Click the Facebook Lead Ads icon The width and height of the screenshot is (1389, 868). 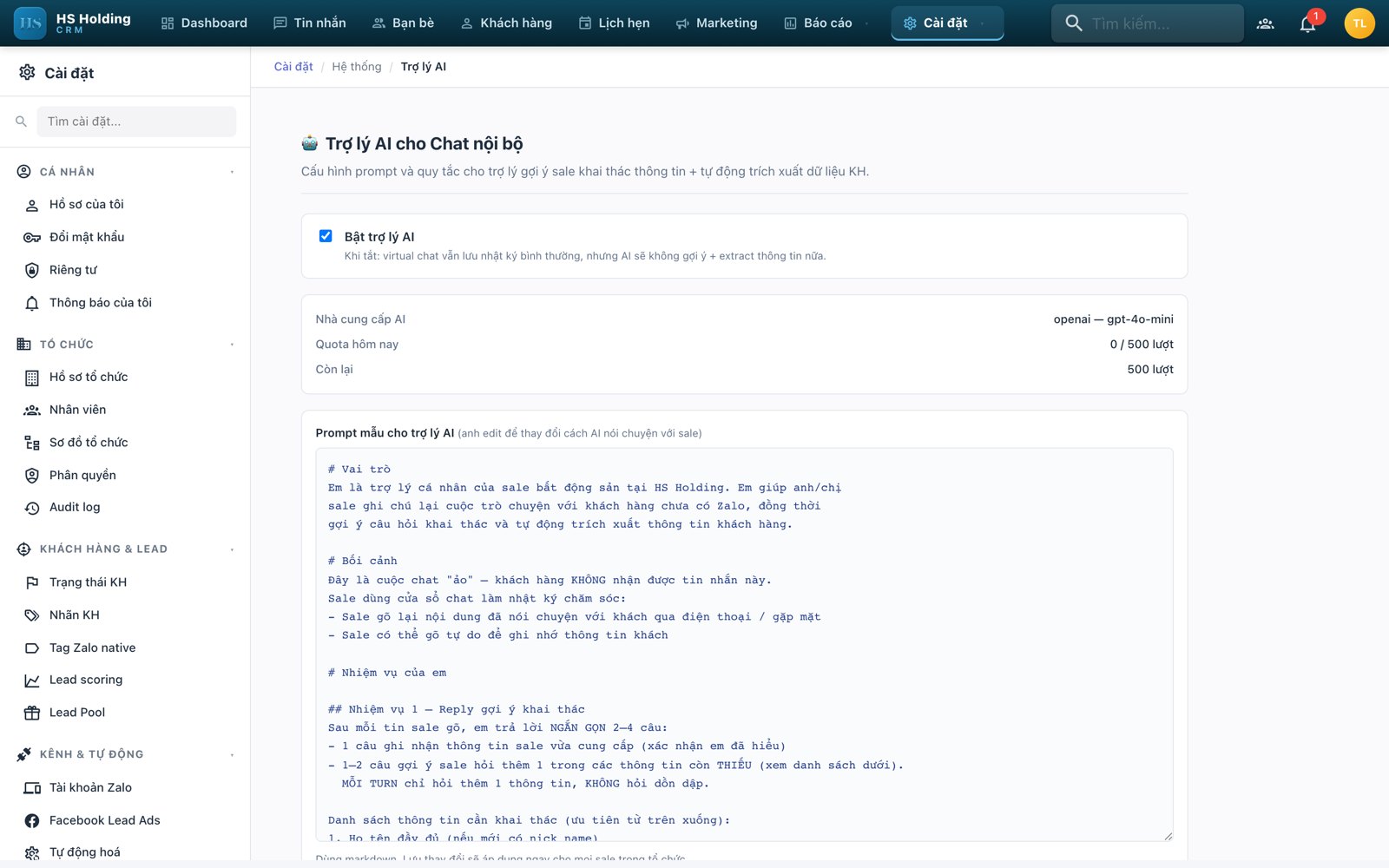click(x=32, y=820)
